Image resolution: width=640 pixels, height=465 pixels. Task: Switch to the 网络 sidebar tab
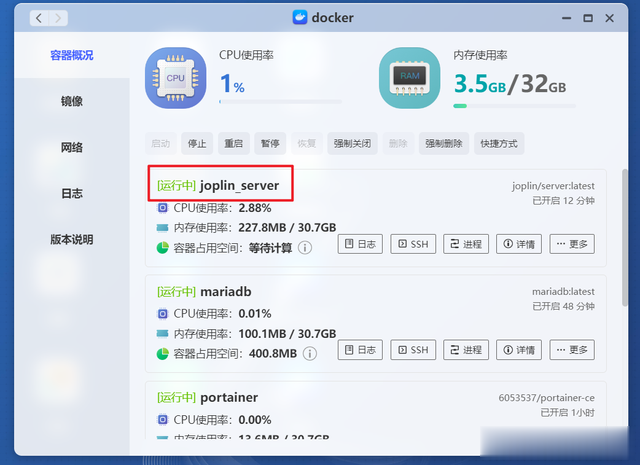point(72,147)
